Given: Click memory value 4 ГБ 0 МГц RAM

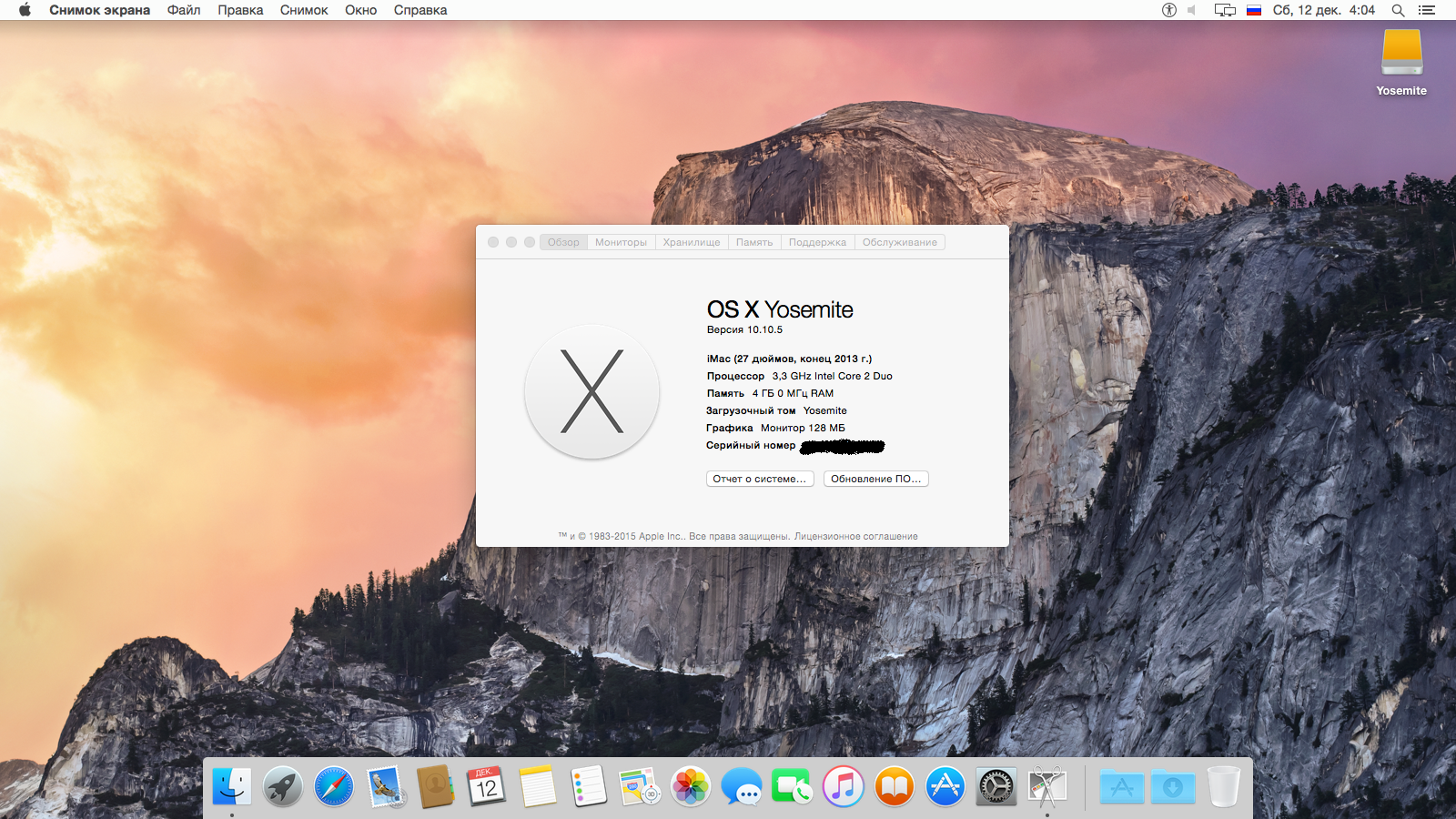Looking at the screenshot, I should pyautogui.click(x=793, y=393).
